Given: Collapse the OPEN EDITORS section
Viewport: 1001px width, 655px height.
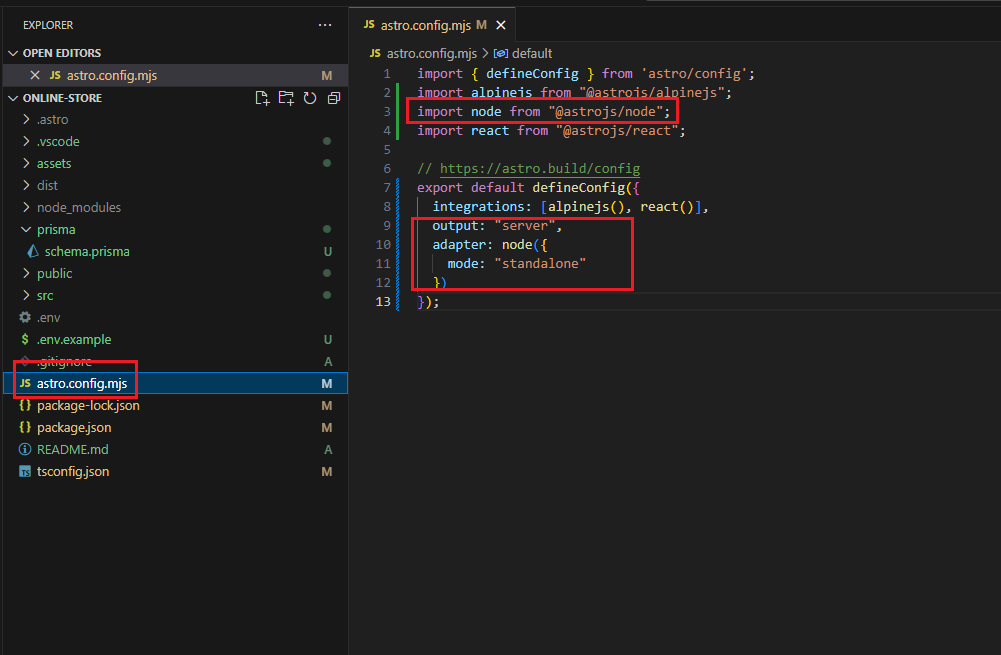Looking at the screenshot, I should pos(13,53).
